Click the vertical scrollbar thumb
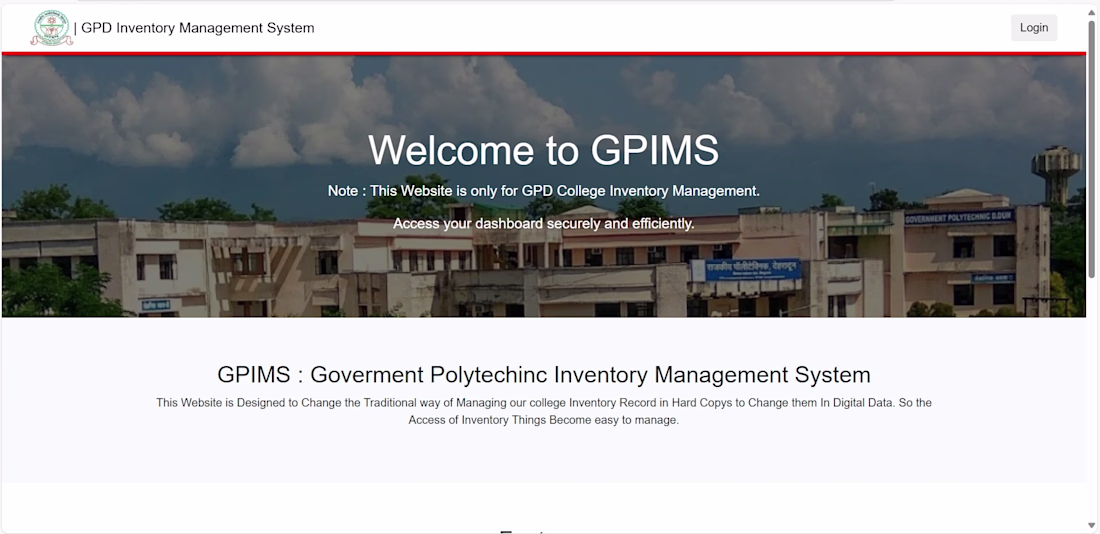 click(1091, 148)
